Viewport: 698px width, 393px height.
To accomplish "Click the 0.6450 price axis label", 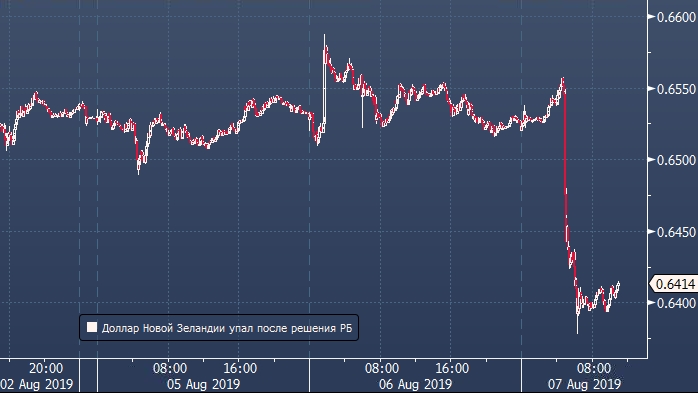I will point(676,232).
